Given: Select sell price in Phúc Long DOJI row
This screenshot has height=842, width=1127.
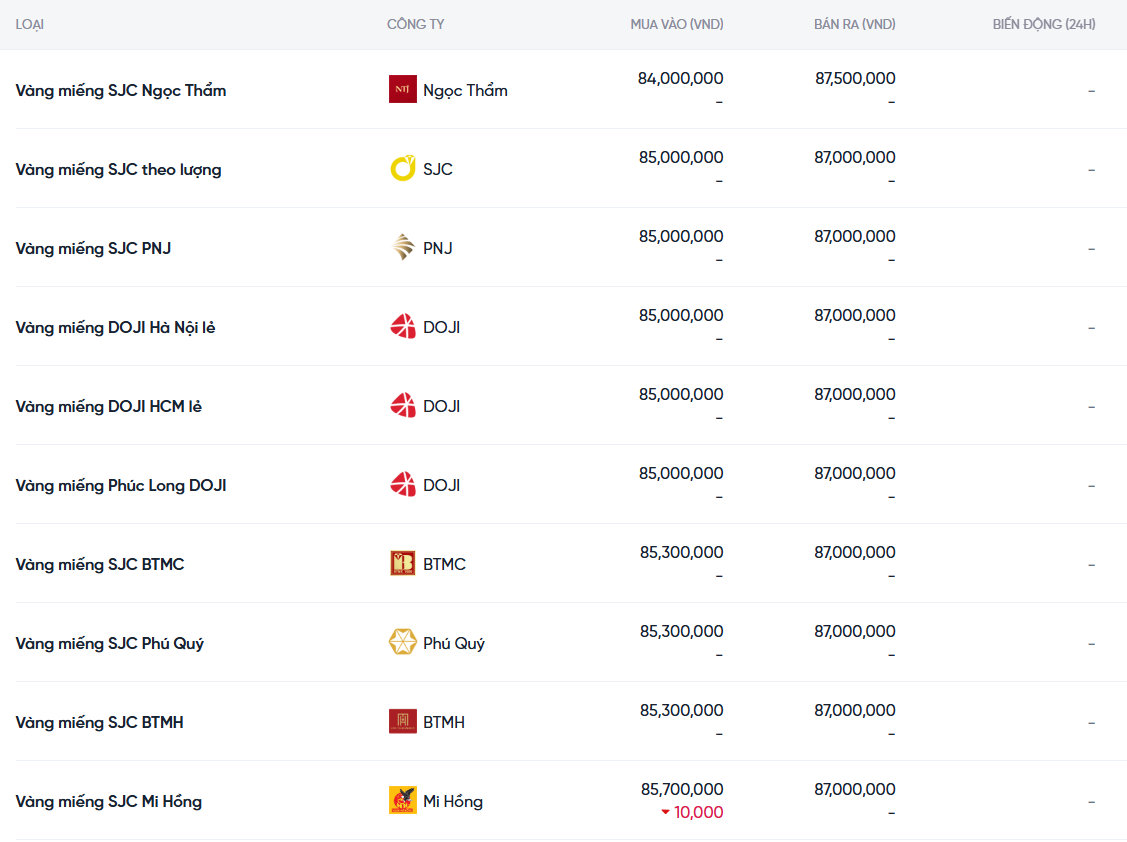Looking at the screenshot, I should click(855, 474).
